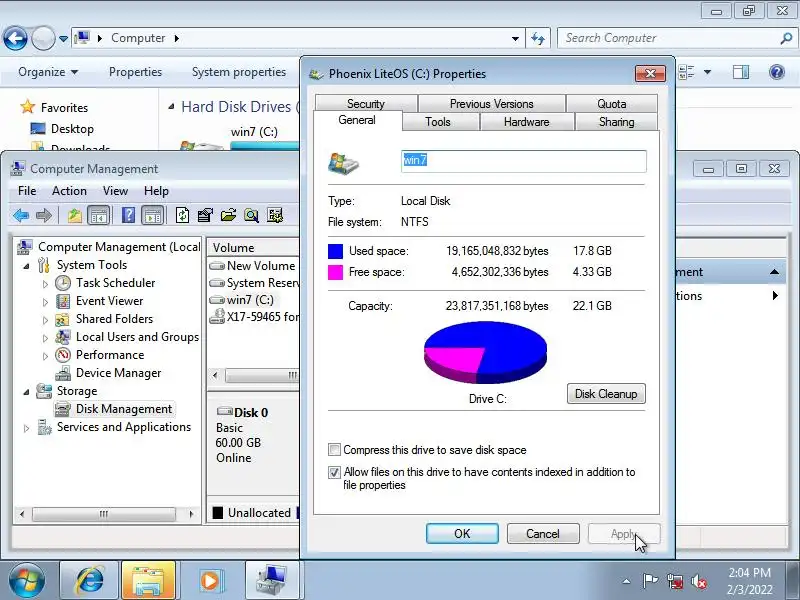
Task: Collapse the Storage tree node
Action: tap(27, 392)
